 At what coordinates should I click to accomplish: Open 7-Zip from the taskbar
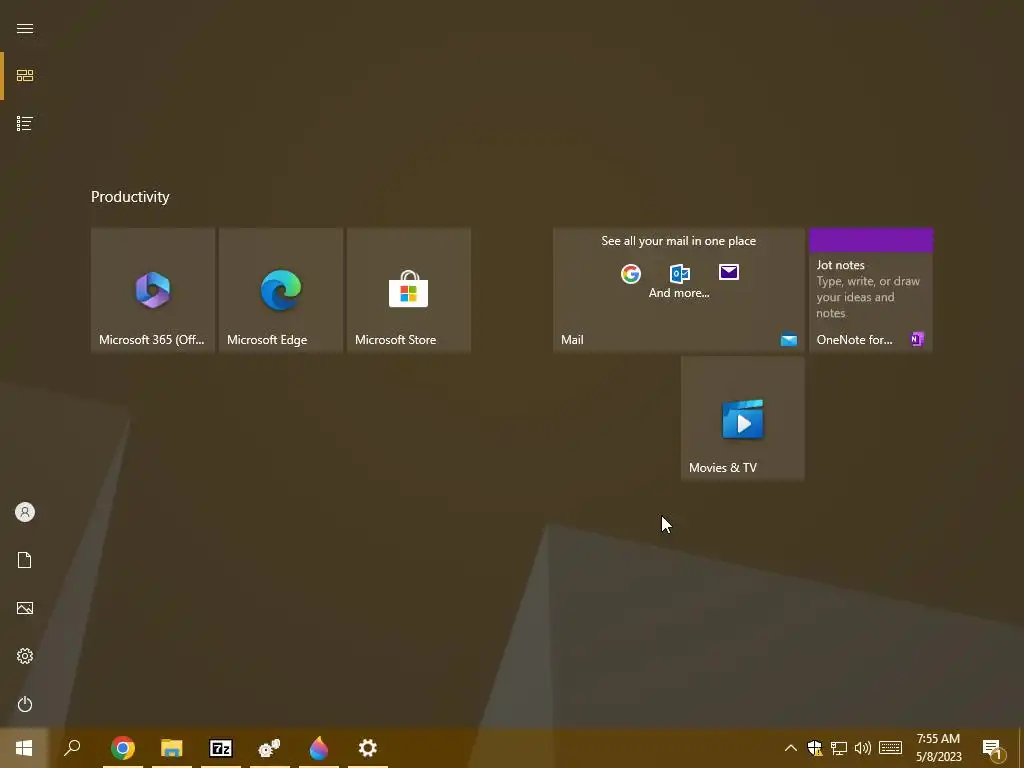point(221,748)
